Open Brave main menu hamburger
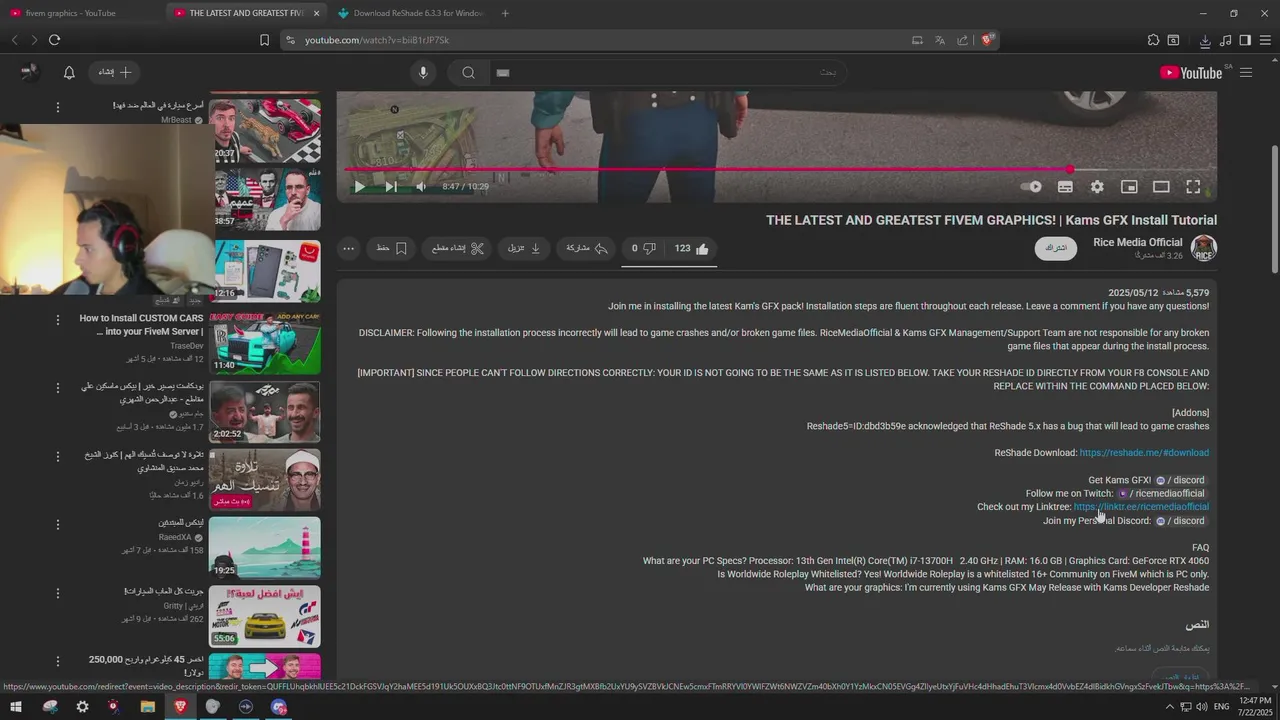1280x720 pixels. pos(1266,40)
